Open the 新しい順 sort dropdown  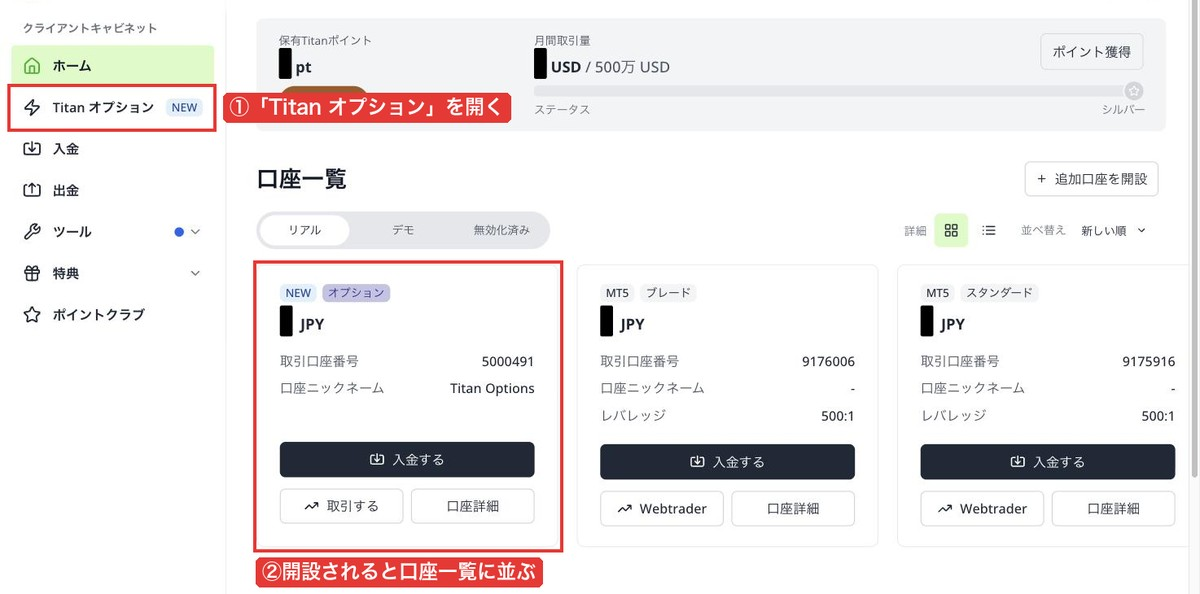point(1113,230)
